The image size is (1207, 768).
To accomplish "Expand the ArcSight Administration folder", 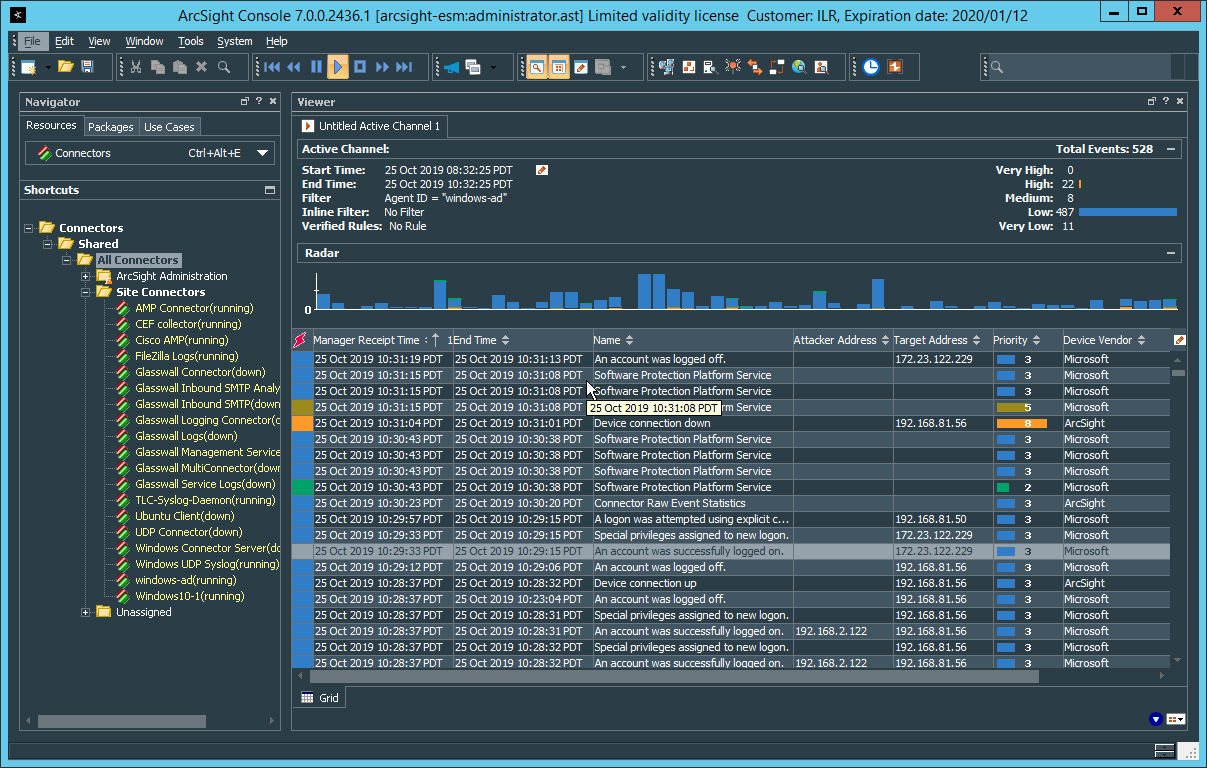I will 86,276.
